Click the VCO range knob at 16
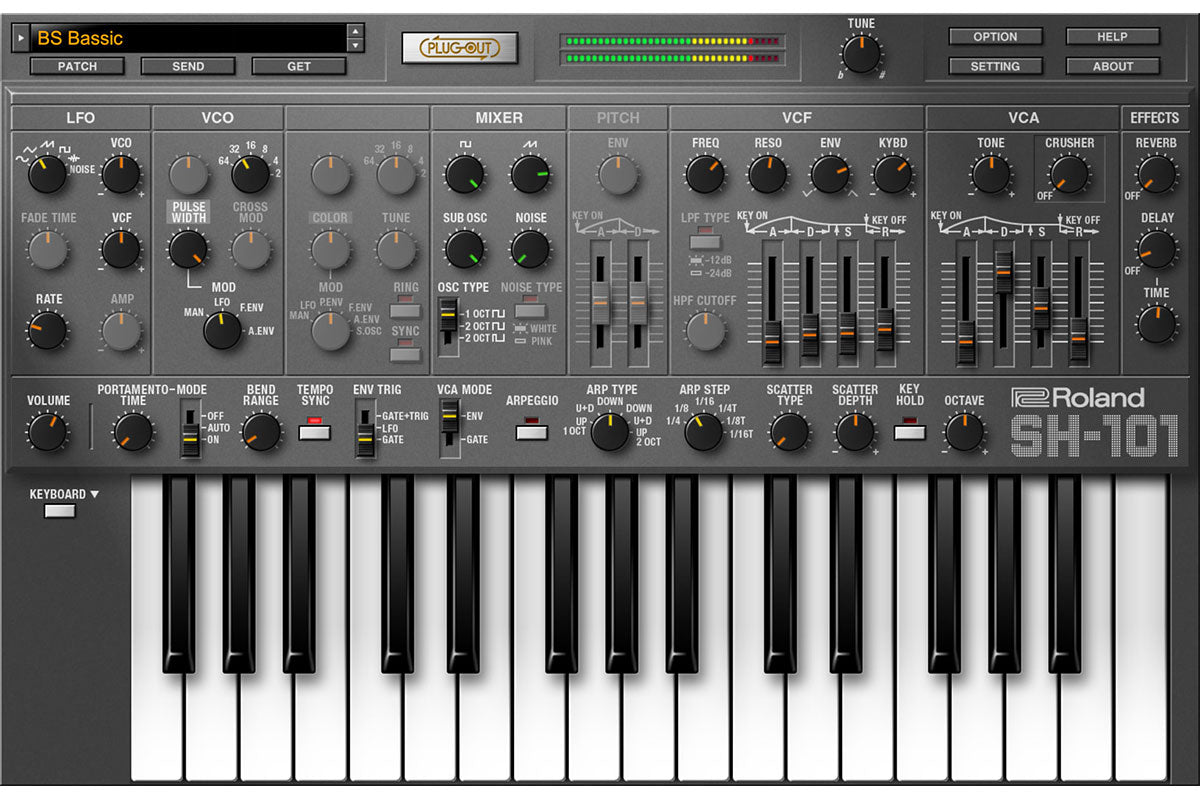 (250, 175)
